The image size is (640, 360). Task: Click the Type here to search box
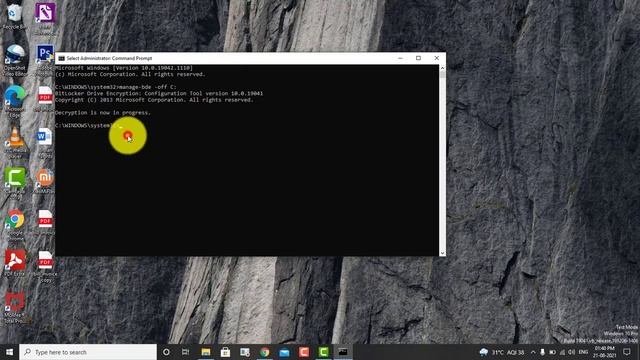[88, 352]
